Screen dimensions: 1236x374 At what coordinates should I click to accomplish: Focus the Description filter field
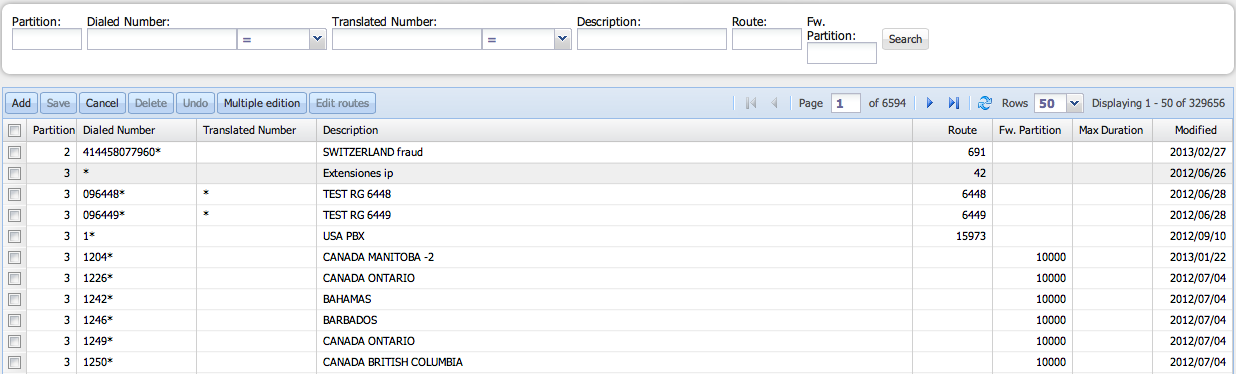652,39
